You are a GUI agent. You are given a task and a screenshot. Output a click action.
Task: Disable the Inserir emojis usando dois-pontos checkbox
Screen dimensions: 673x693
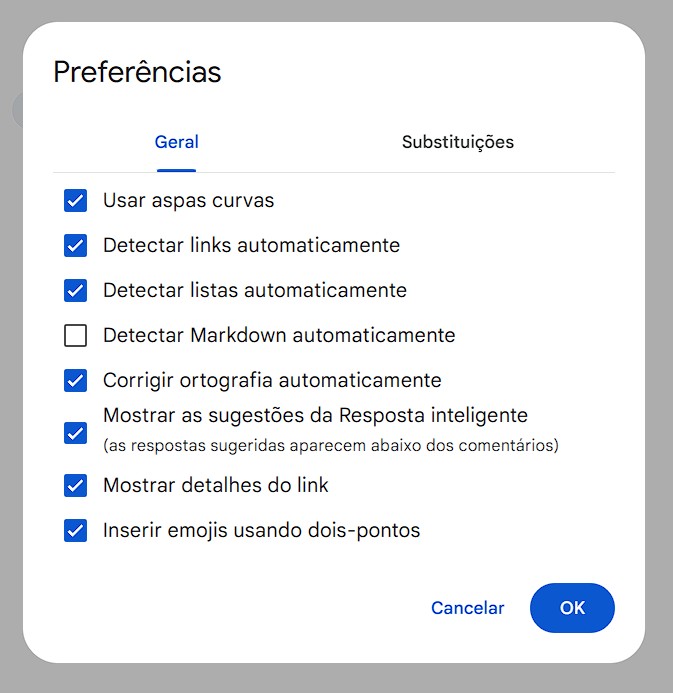coord(75,531)
